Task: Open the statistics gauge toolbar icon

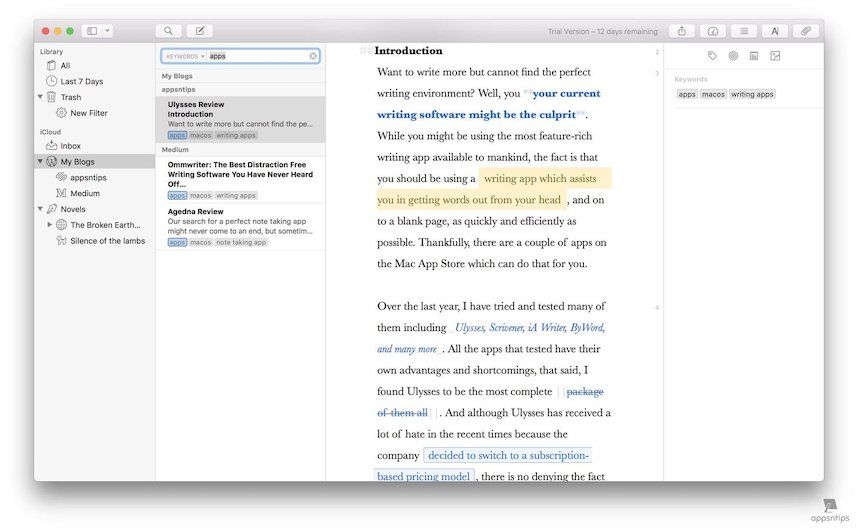Action: pos(713,31)
